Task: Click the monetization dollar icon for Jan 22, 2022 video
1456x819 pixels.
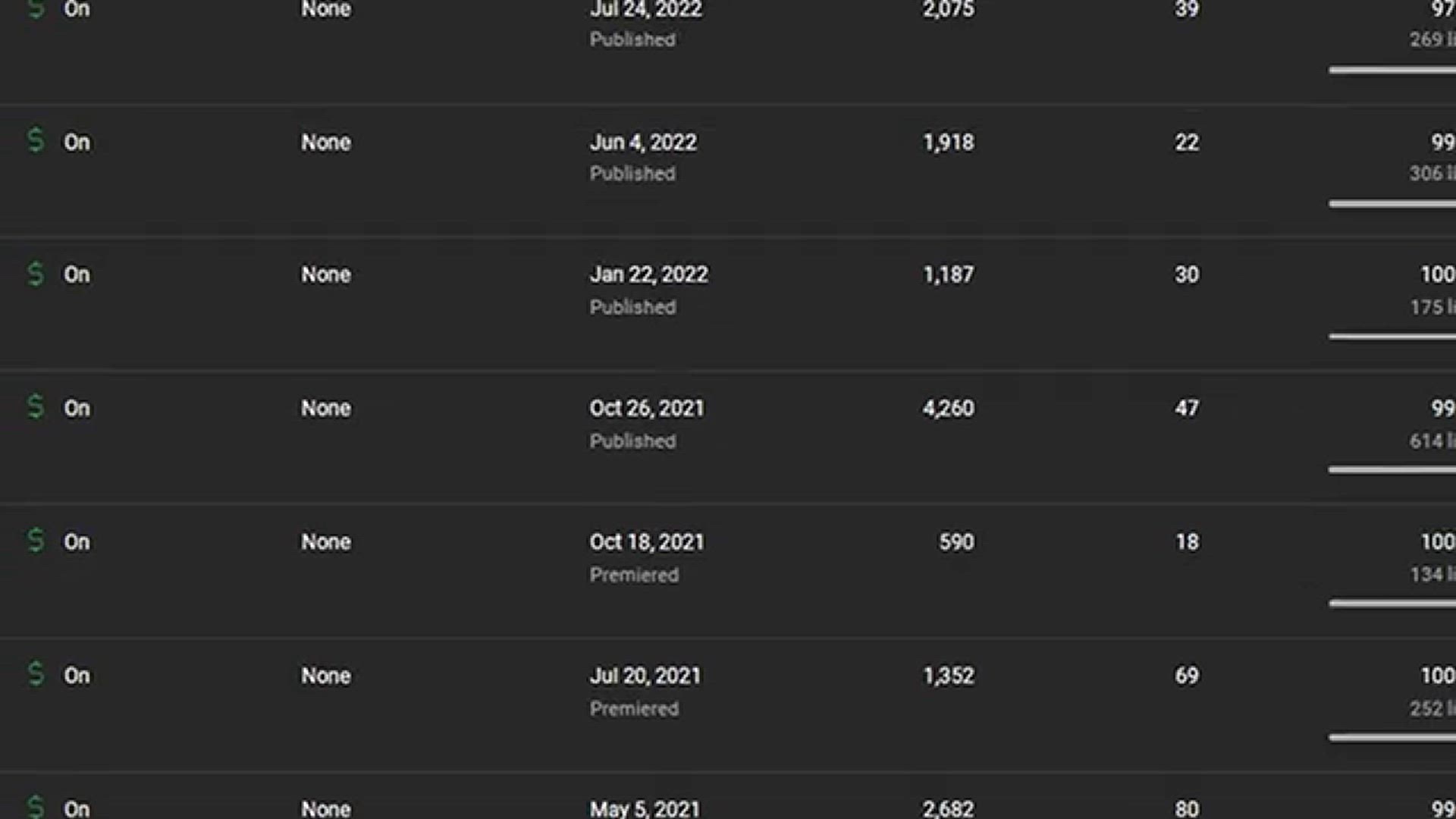Action: coord(36,274)
